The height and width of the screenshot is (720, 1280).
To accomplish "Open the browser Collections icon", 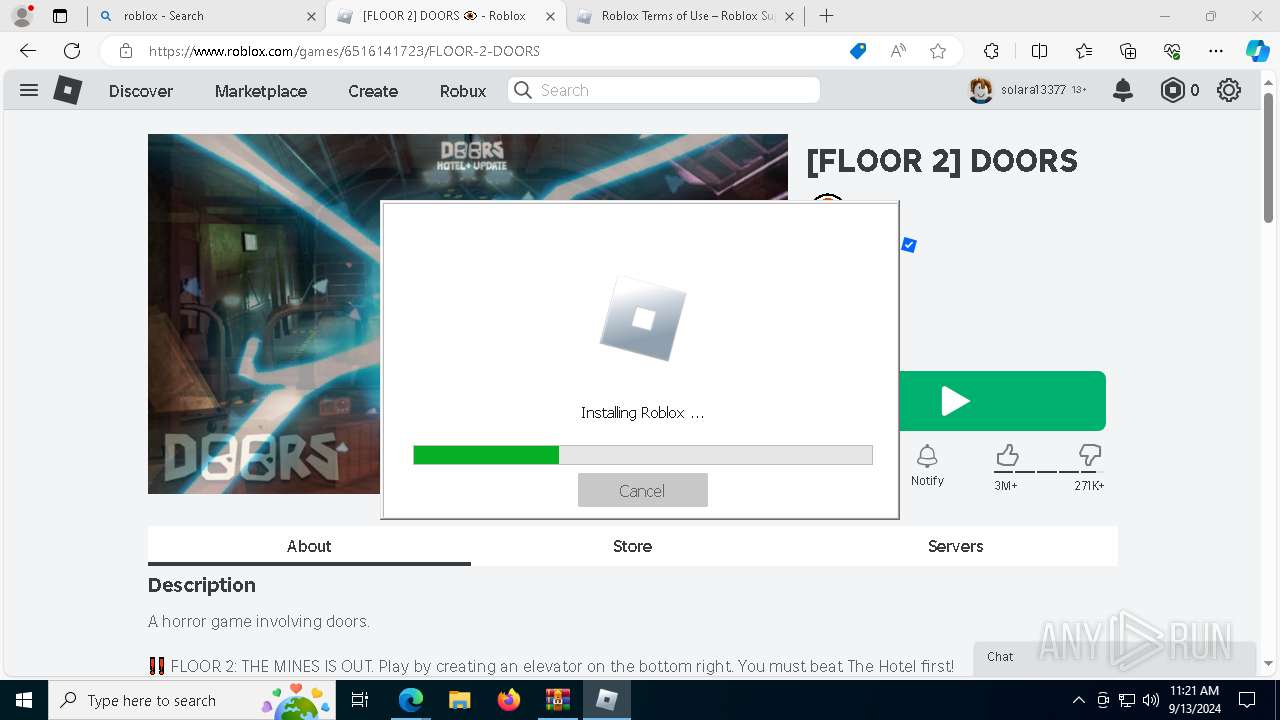I will (x=1128, y=51).
